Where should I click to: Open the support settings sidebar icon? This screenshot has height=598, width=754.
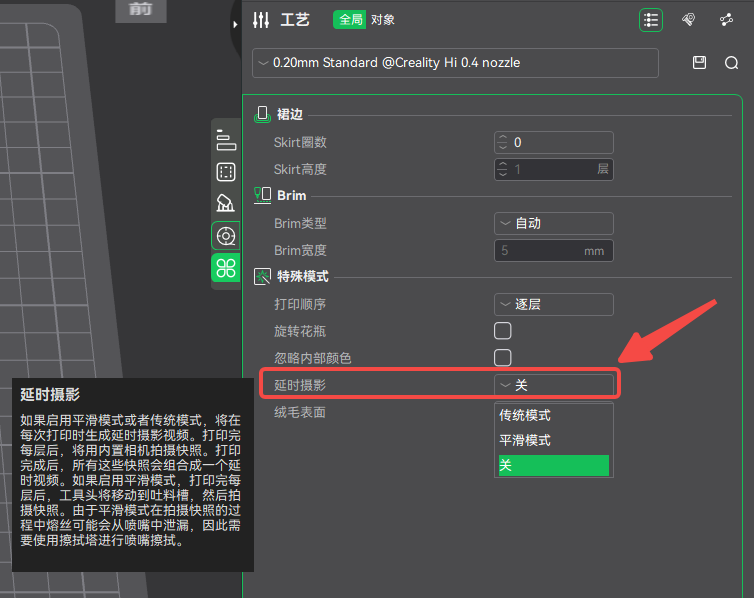tap(226, 203)
